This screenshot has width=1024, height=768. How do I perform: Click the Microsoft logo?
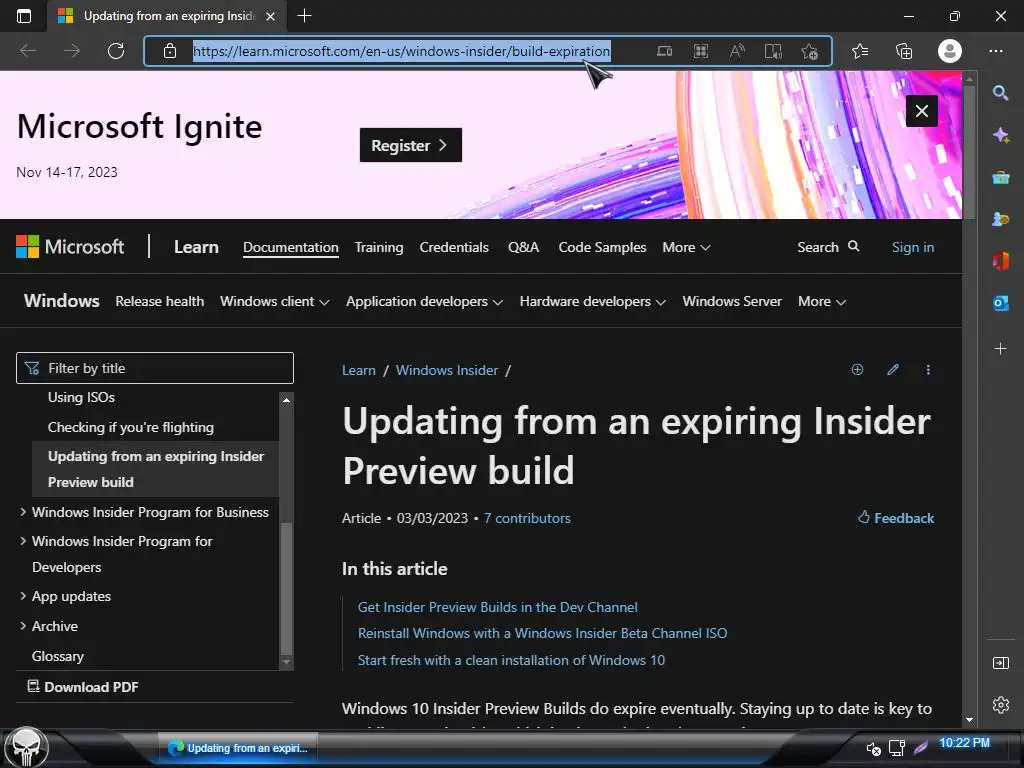(x=70, y=247)
